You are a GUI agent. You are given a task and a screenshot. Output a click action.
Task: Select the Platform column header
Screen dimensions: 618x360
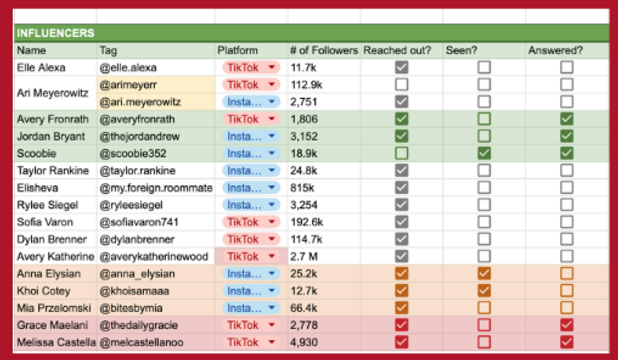(251, 50)
